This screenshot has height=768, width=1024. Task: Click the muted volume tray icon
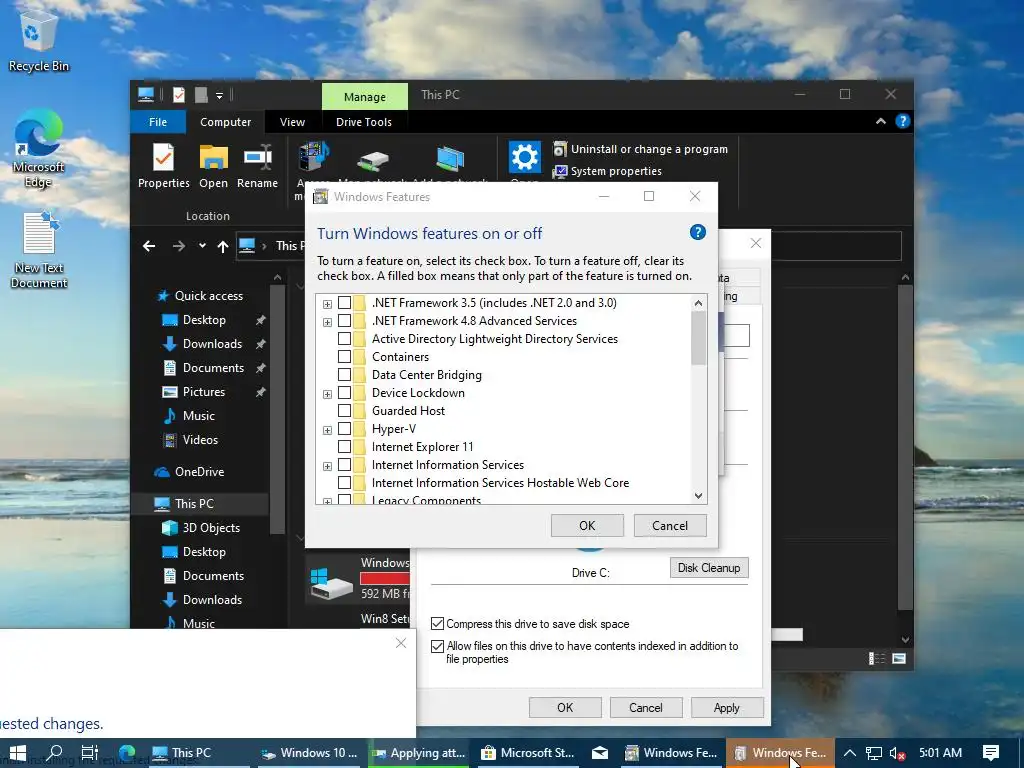(x=897, y=754)
